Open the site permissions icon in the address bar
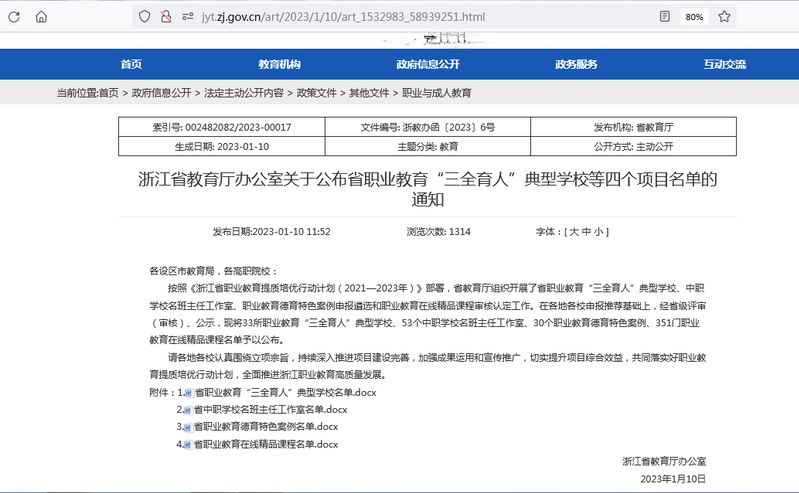This screenshot has height=493, width=799. 186,17
